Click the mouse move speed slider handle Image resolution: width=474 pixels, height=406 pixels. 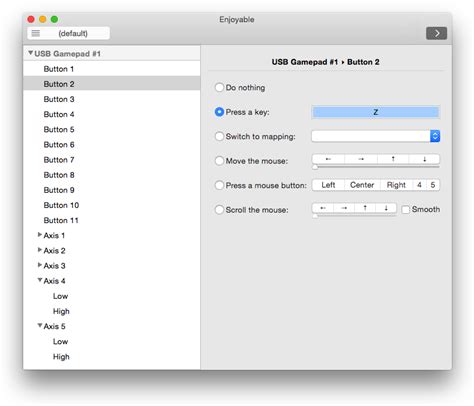point(315,167)
